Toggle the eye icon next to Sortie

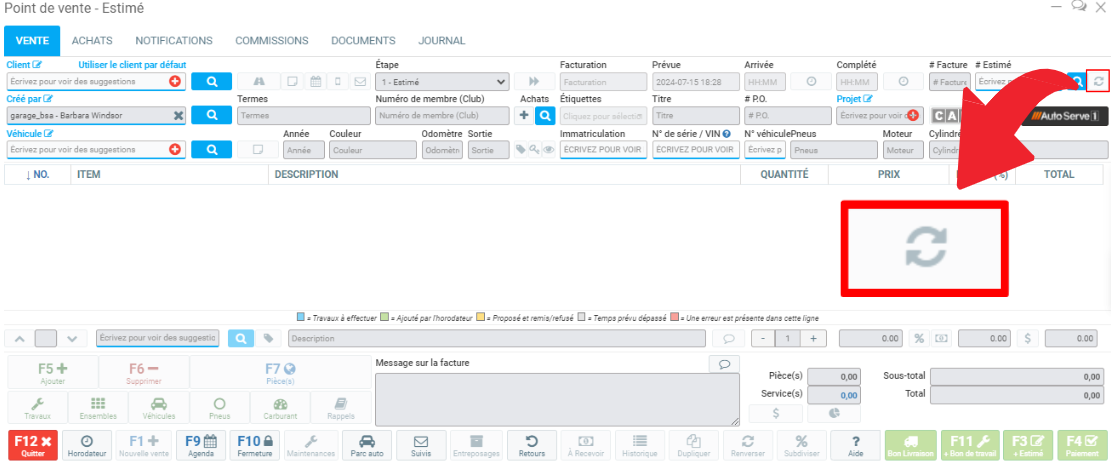[549, 149]
